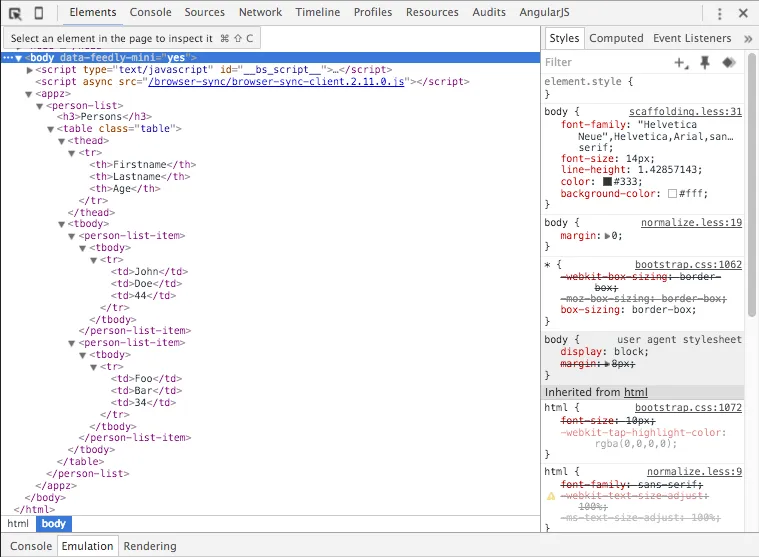Image resolution: width=759 pixels, height=557 pixels.
Task: Click the warning icon beside -webkit-text-size-adjust
Action: (x=550, y=496)
